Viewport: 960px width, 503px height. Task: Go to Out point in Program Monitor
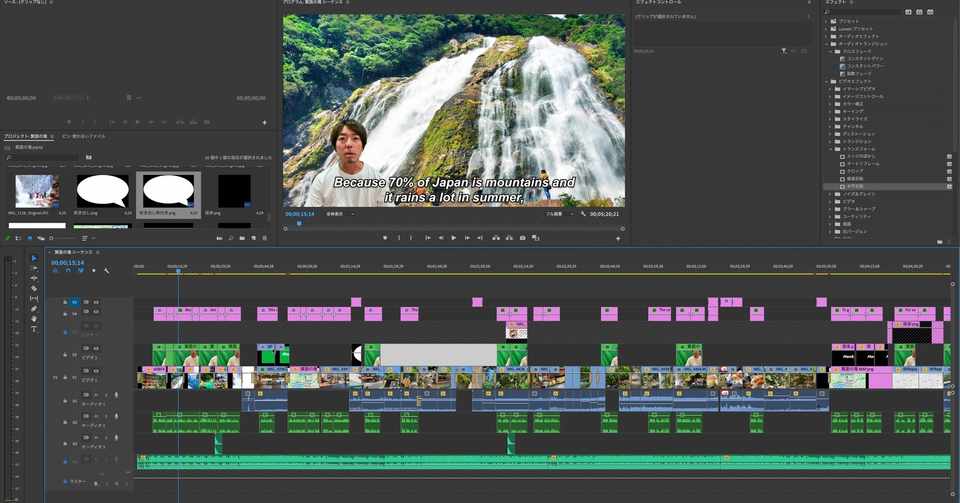click(x=479, y=237)
